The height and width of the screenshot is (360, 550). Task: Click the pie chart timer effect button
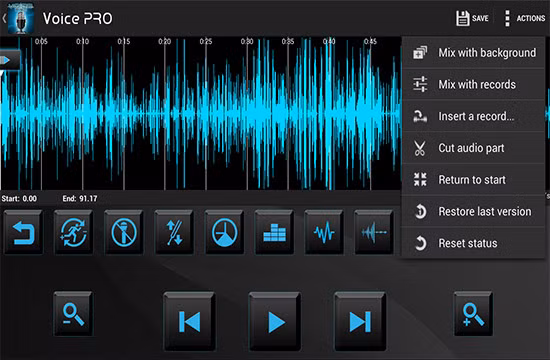tap(224, 232)
